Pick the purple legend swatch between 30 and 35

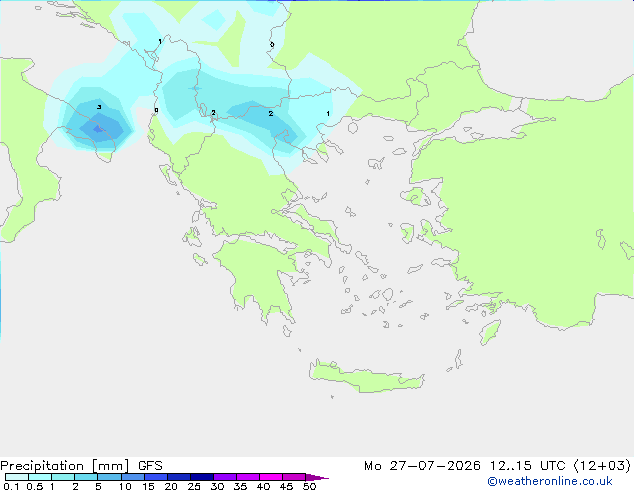pyautogui.click(x=225, y=477)
